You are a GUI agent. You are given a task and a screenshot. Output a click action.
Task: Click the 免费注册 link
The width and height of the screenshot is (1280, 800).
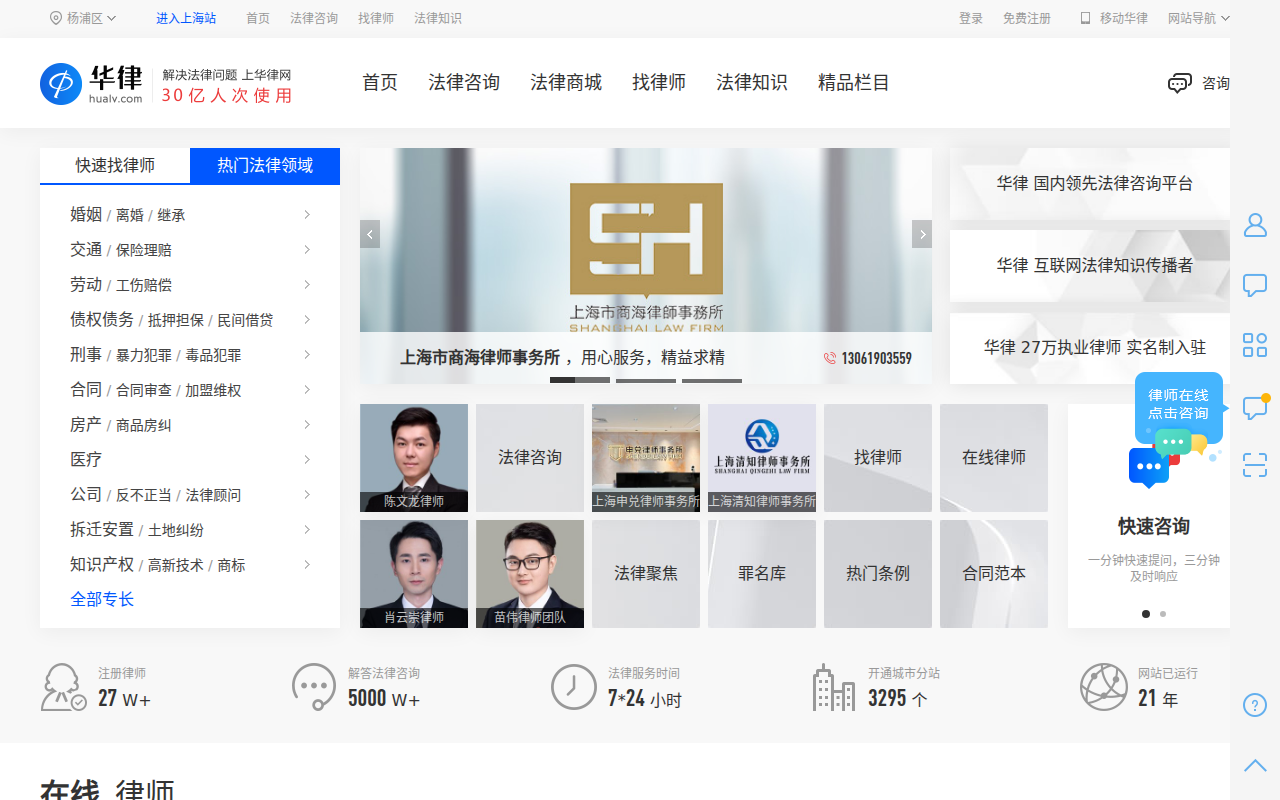[x=1027, y=18]
